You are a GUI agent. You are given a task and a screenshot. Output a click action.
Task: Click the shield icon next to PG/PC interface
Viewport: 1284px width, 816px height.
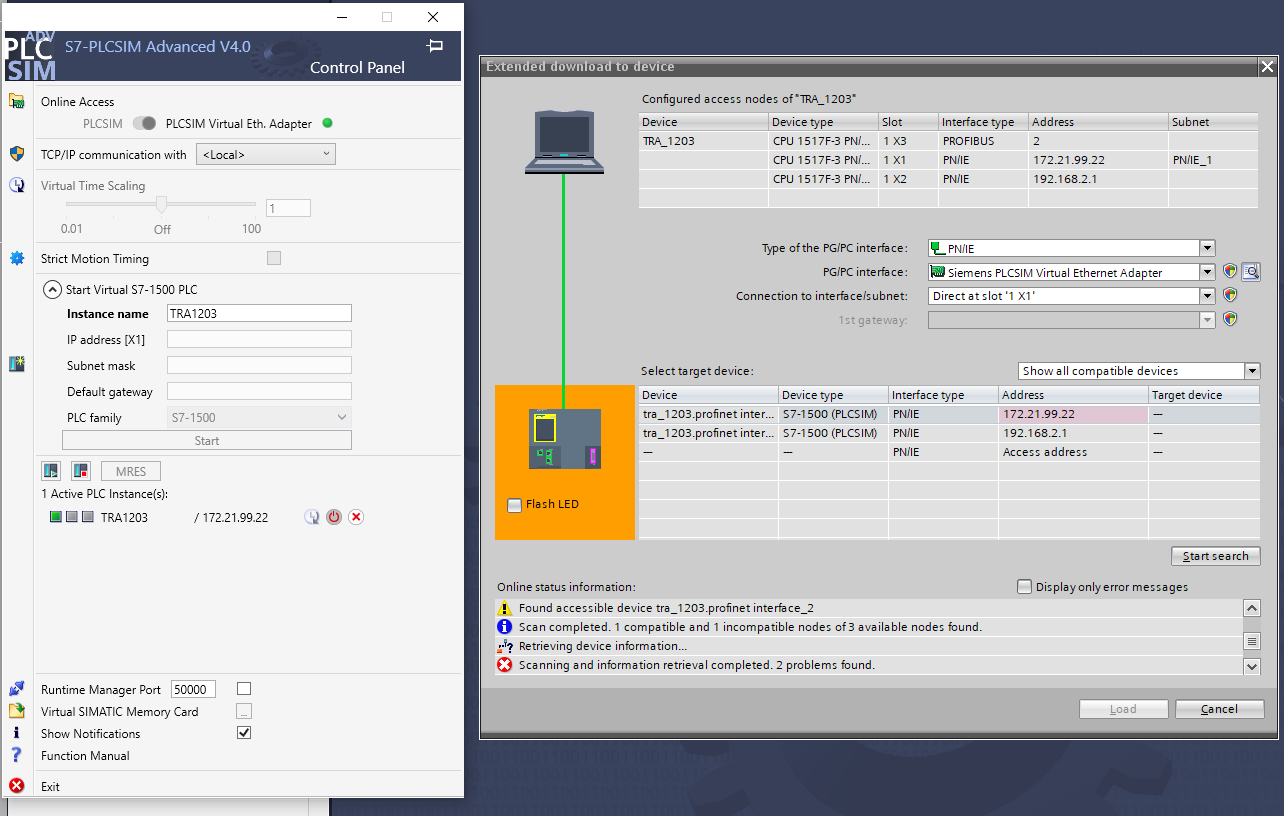click(1230, 272)
